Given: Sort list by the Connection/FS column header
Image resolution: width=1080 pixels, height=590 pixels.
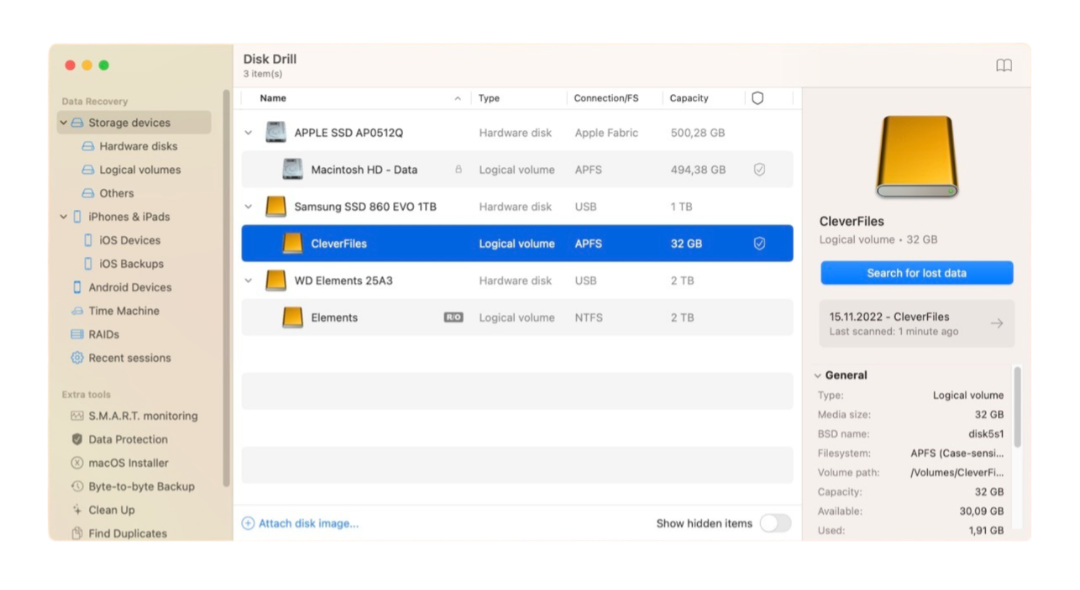Looking at the screenshot, I should 606,98.
